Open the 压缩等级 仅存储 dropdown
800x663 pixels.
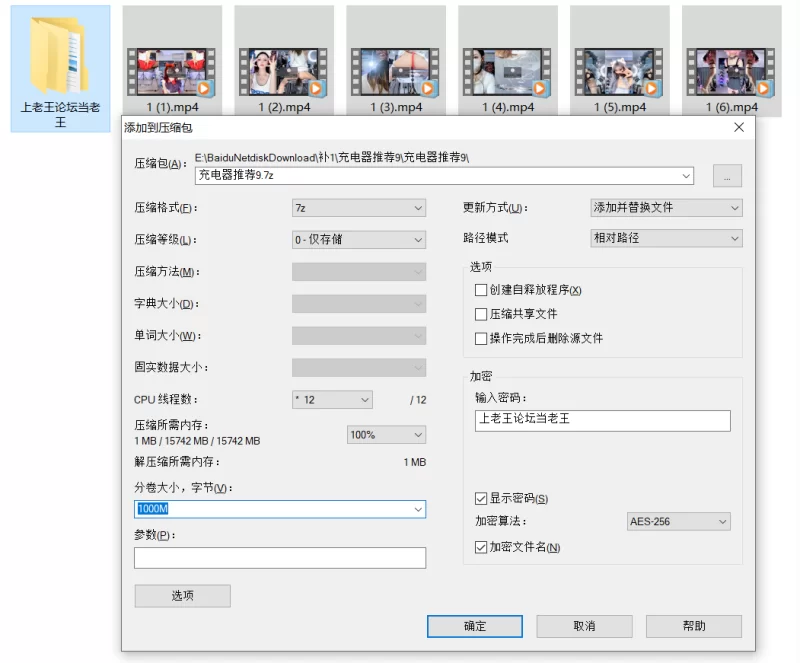359,240
